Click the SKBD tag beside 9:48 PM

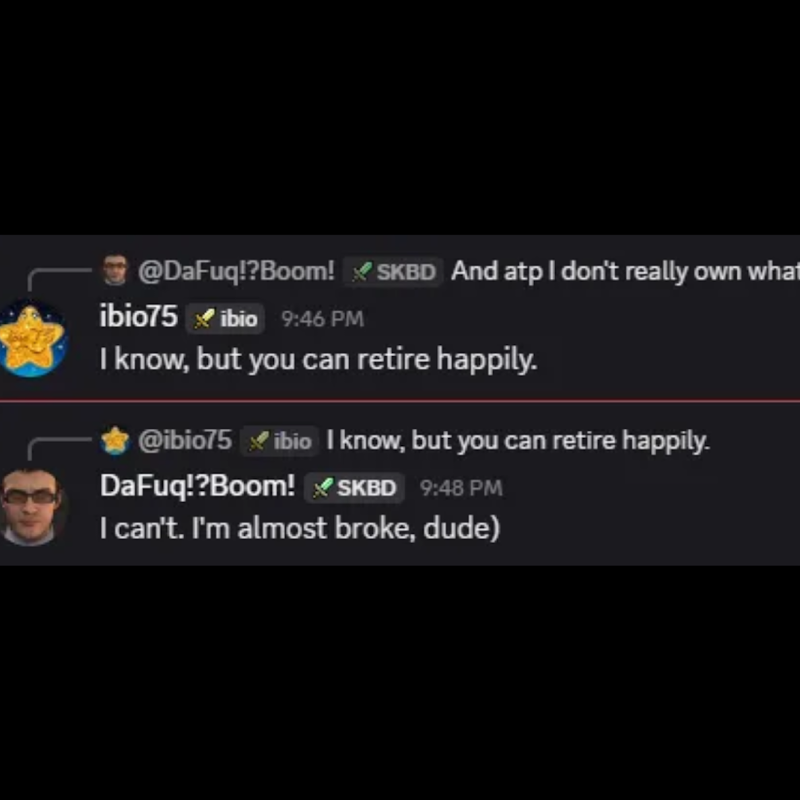click(355, 488)
